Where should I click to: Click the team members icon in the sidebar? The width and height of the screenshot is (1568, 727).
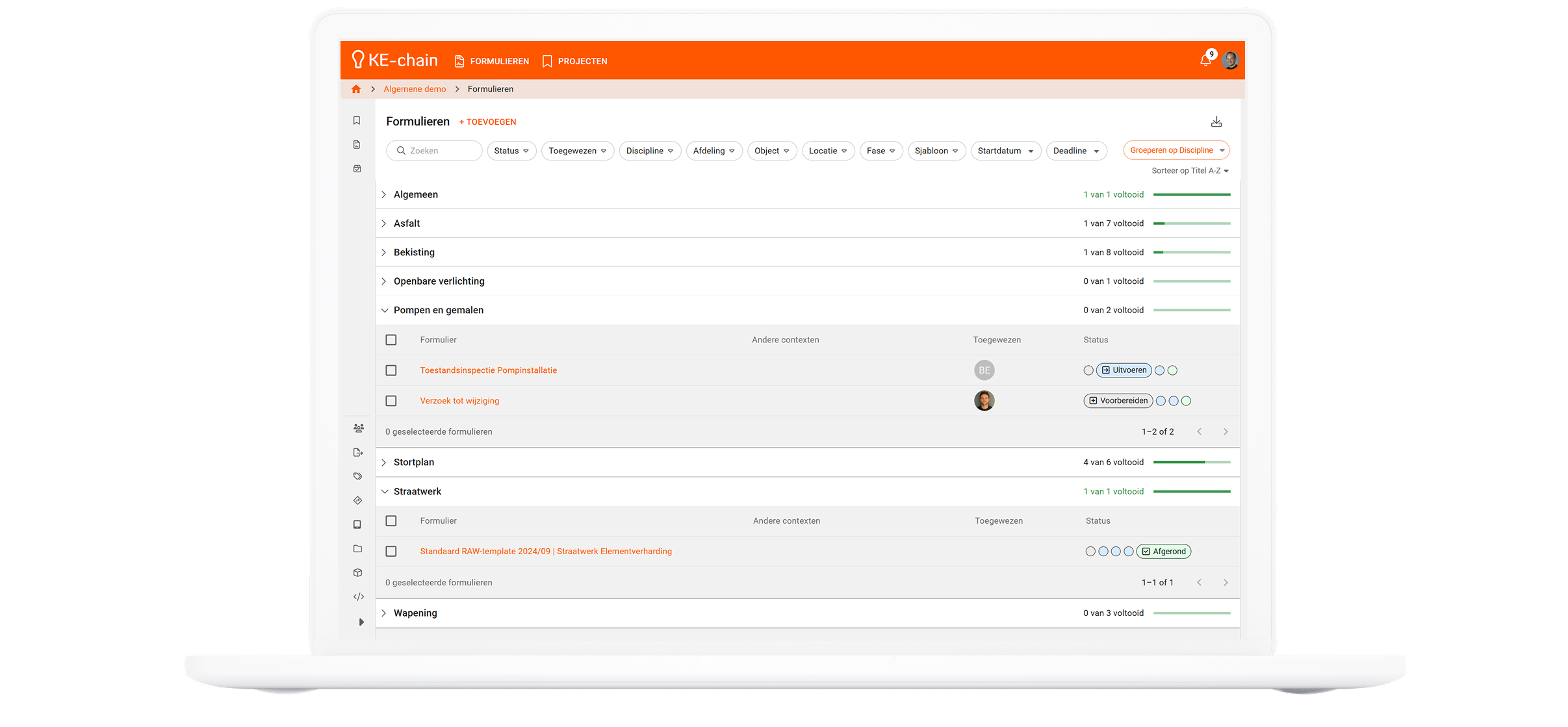click(x=358, y=428)
